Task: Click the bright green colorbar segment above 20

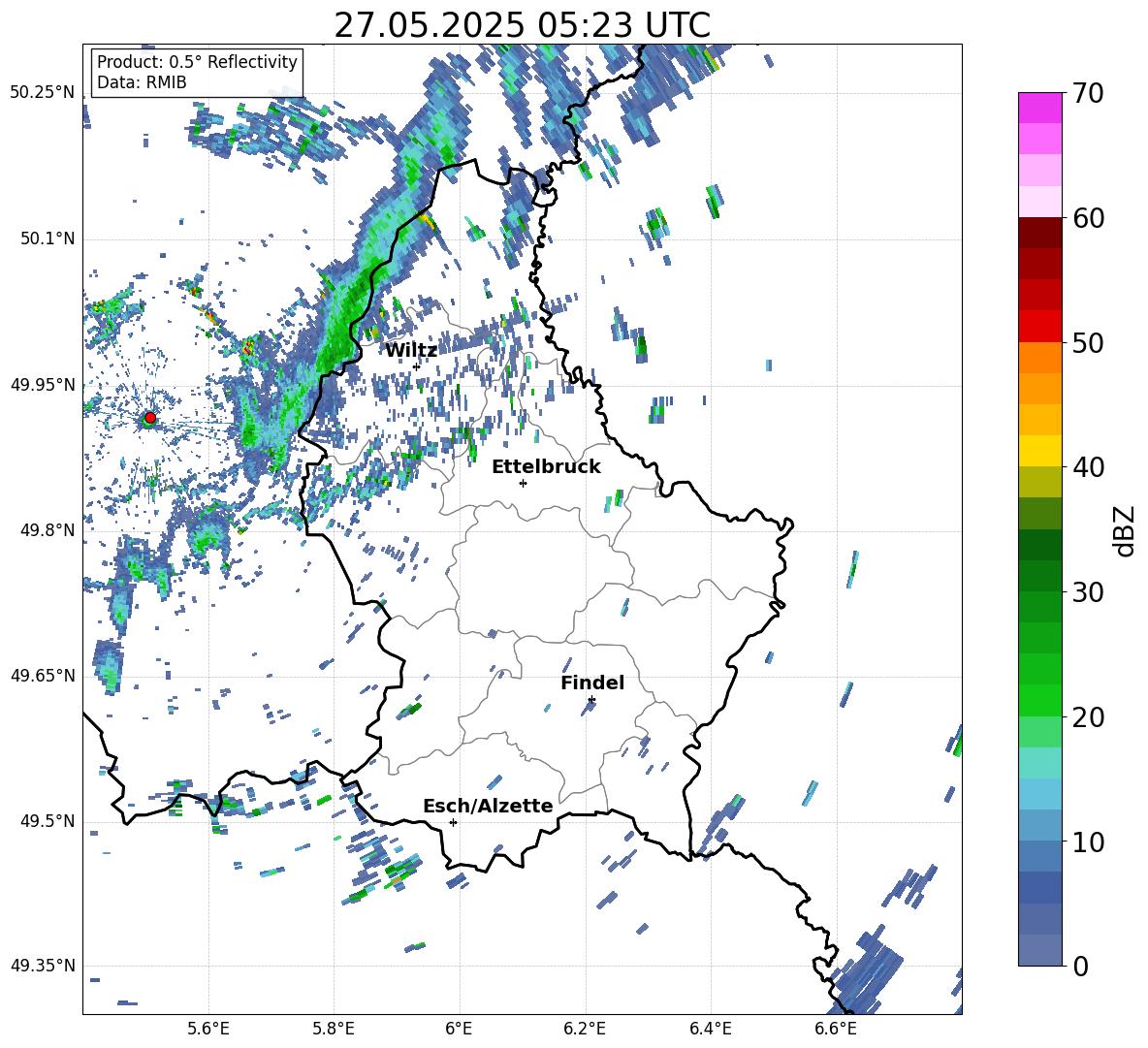Action: (1039, 700)
